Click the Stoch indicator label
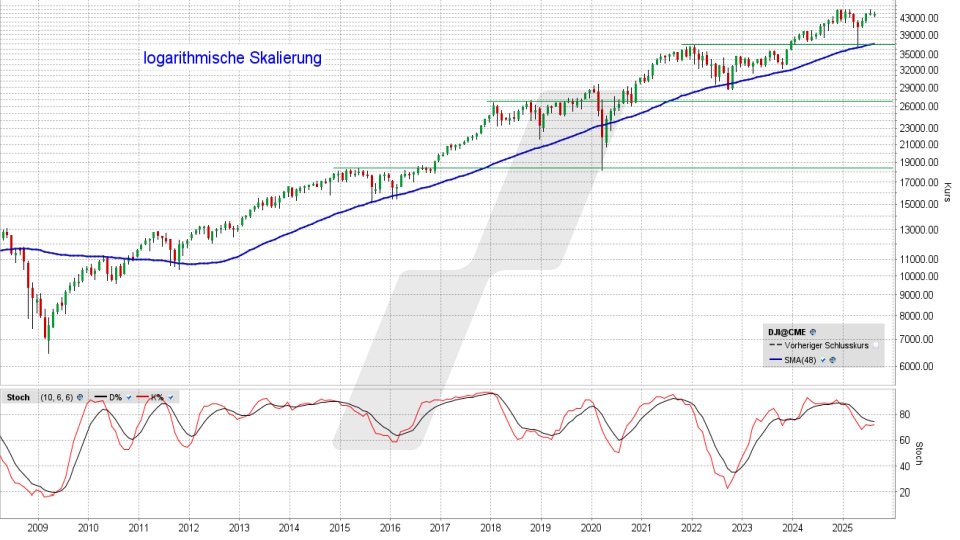 click(x=18, y=397)
